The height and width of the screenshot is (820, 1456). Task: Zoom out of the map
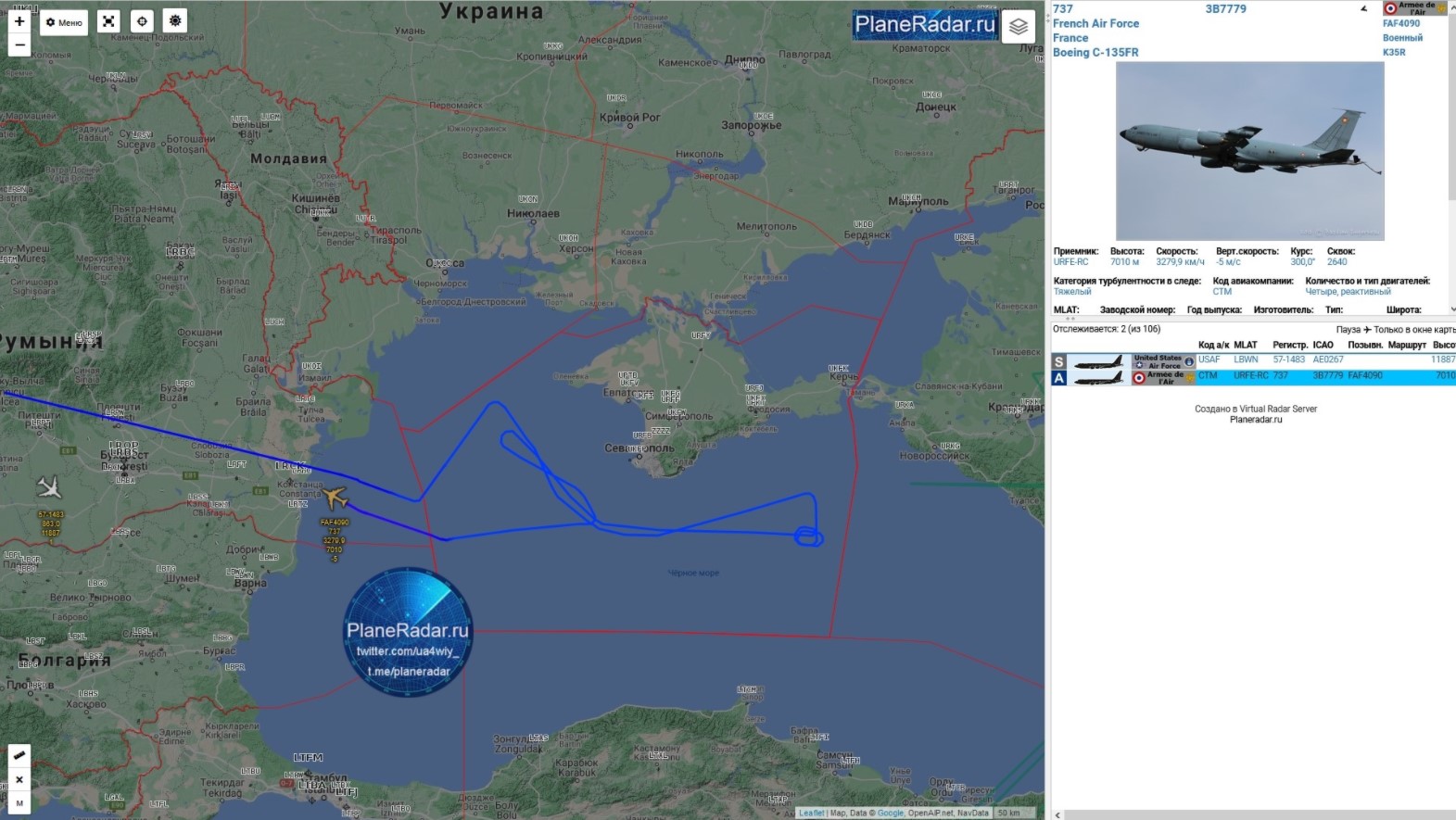coord(19,45)
